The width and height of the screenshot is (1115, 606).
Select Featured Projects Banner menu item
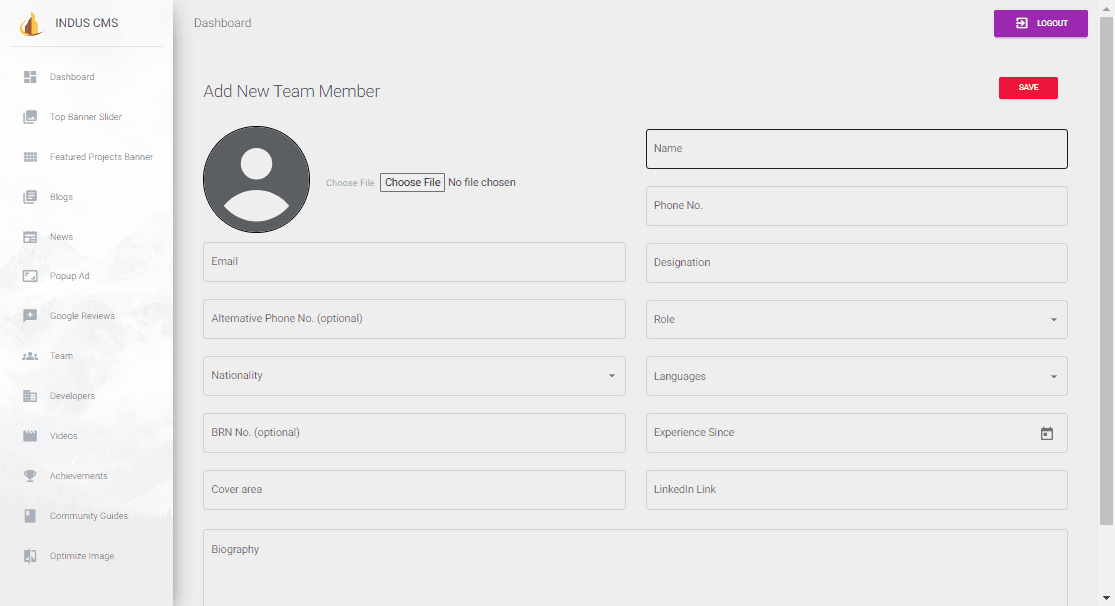101,157
